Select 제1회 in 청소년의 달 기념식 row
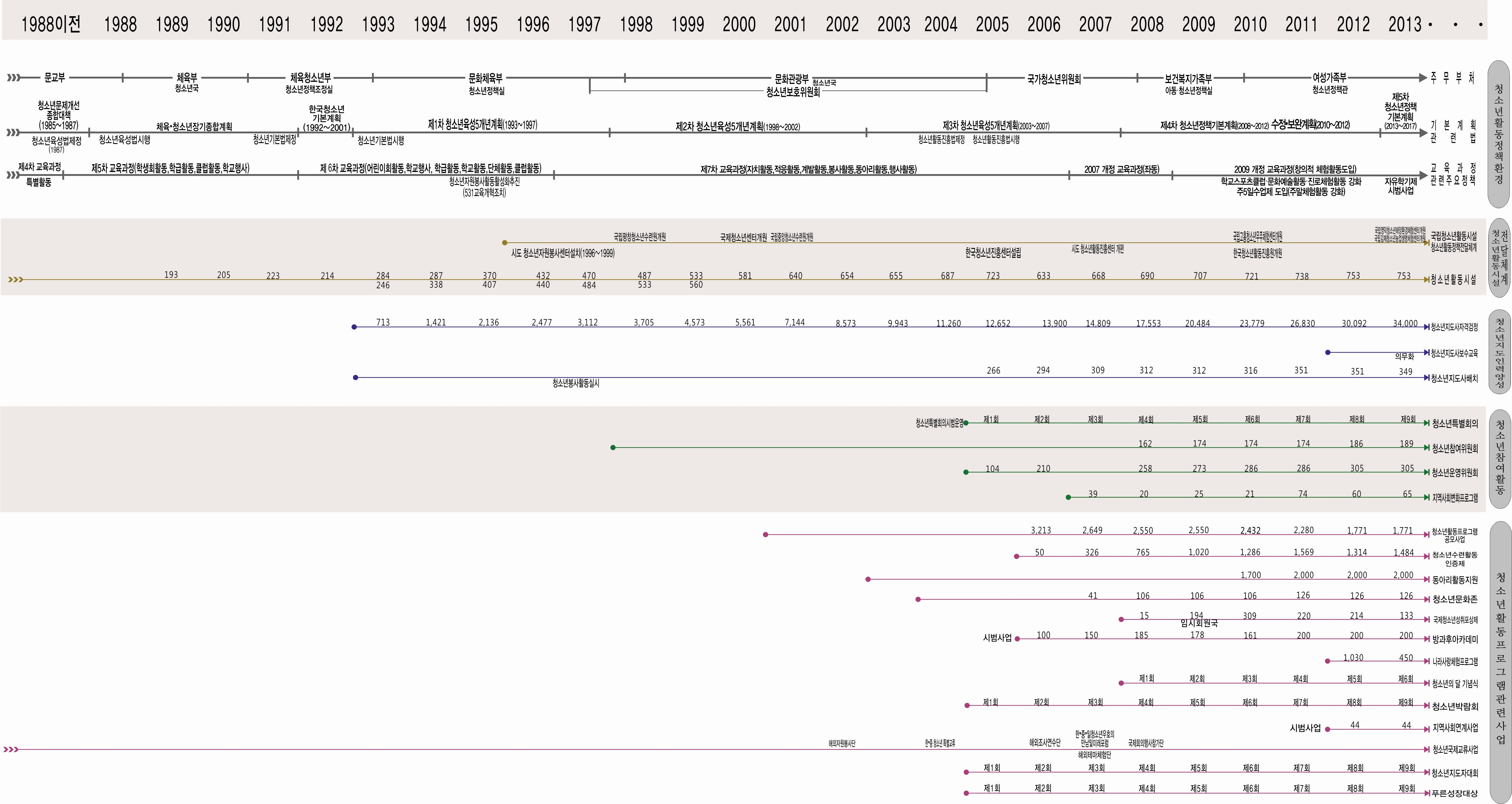The width and height of the screenshot is (1512, 804). (x=1146, y=678)
